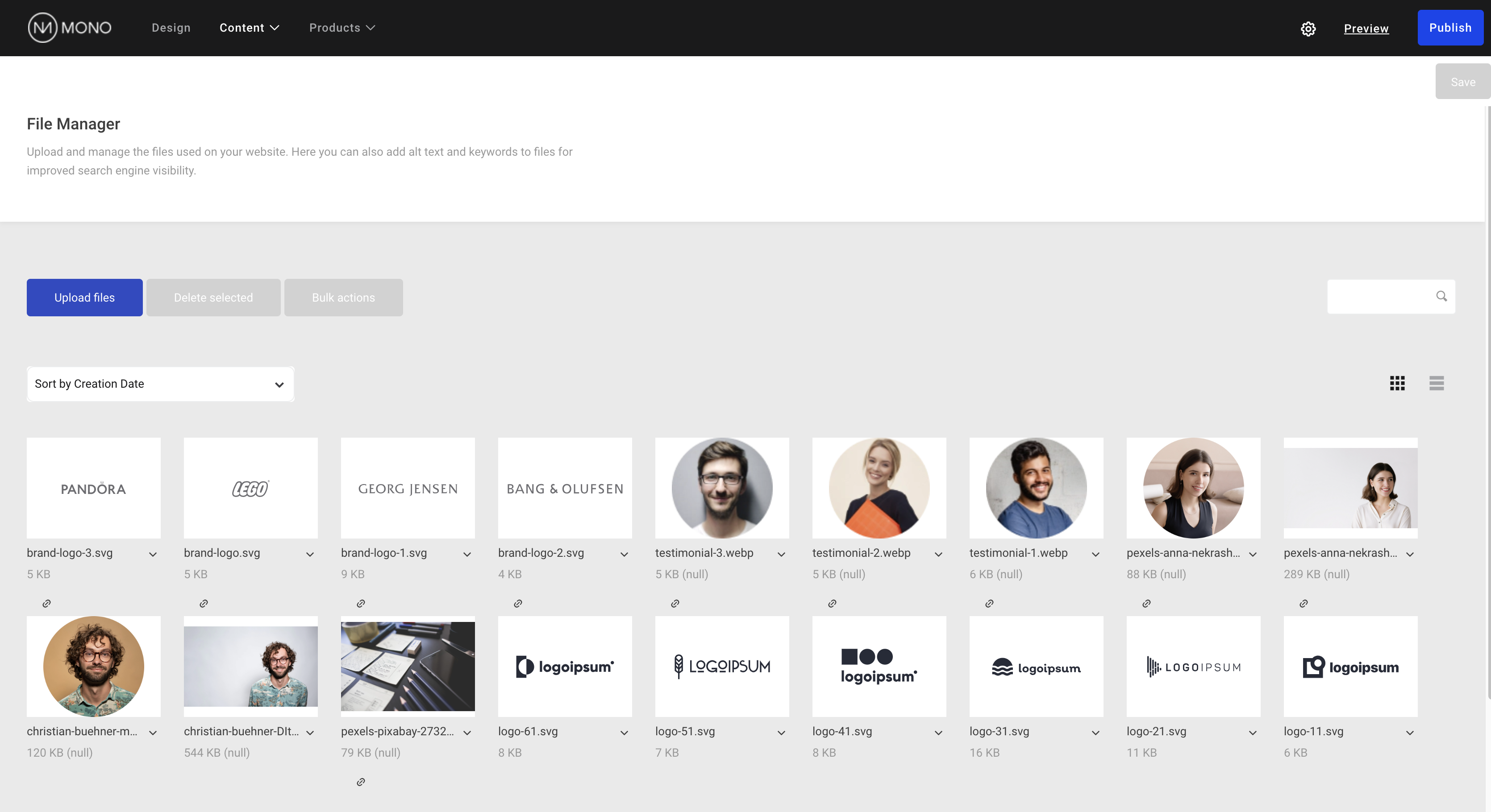The height and width of the screenshot is (812, 1491).
Task: Click link icon under brand-logo-2.svg
Action: (518, 603)
